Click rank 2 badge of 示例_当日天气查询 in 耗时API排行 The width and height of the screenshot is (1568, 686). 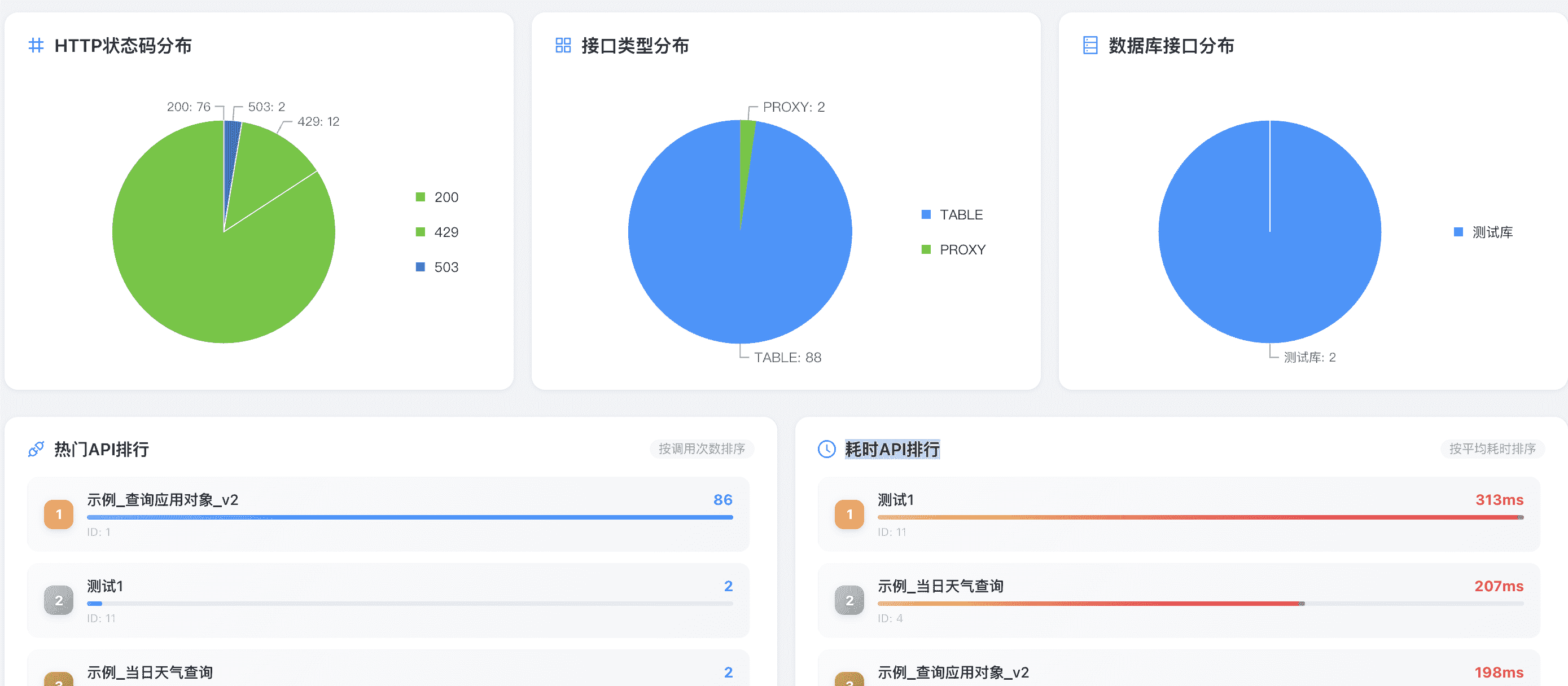849,600
